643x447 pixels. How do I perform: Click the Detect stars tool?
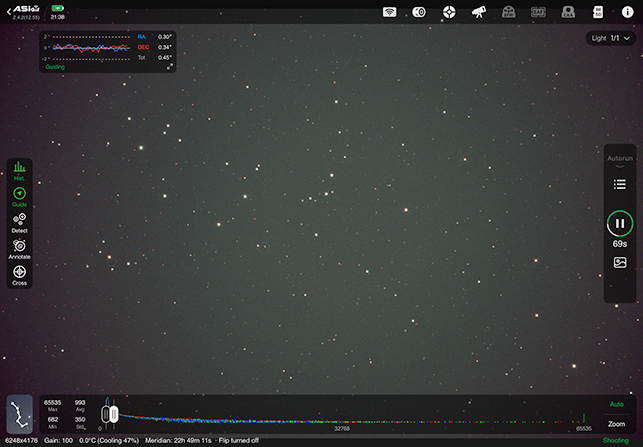[19, 221]
